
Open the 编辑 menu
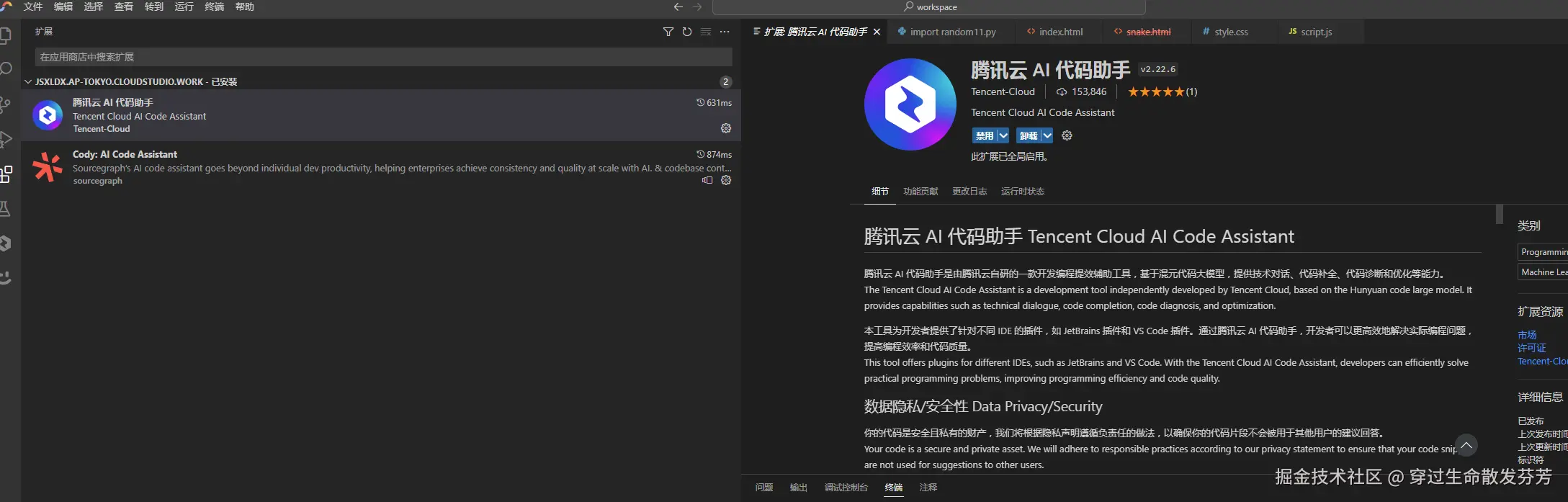(x=63, y=6)
